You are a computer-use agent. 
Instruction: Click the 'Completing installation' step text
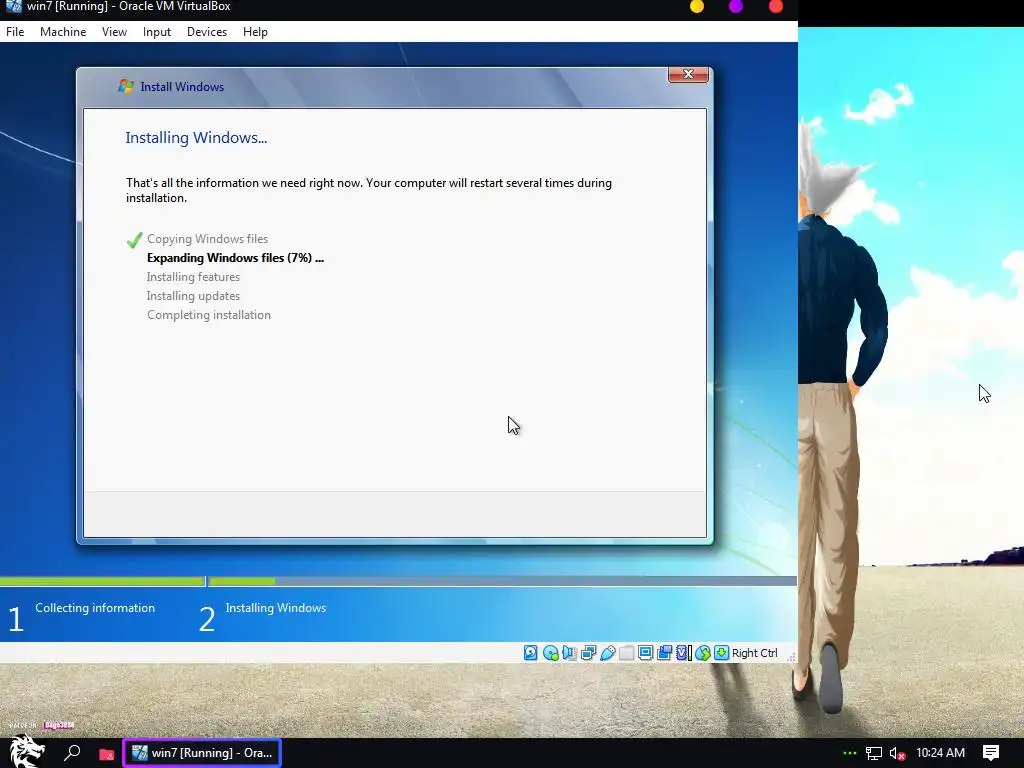(x=208, y=315)
